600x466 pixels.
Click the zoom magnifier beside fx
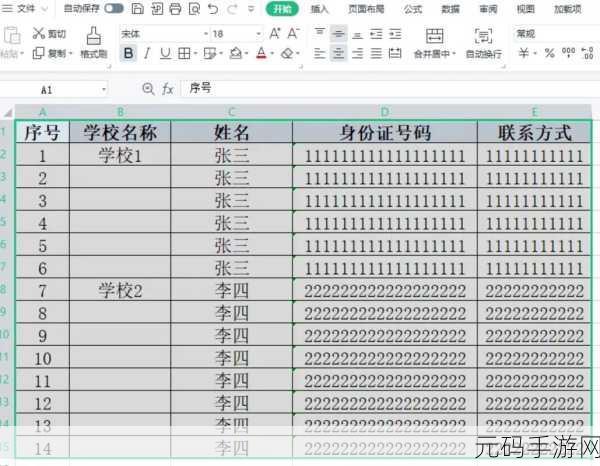point(148,89)
